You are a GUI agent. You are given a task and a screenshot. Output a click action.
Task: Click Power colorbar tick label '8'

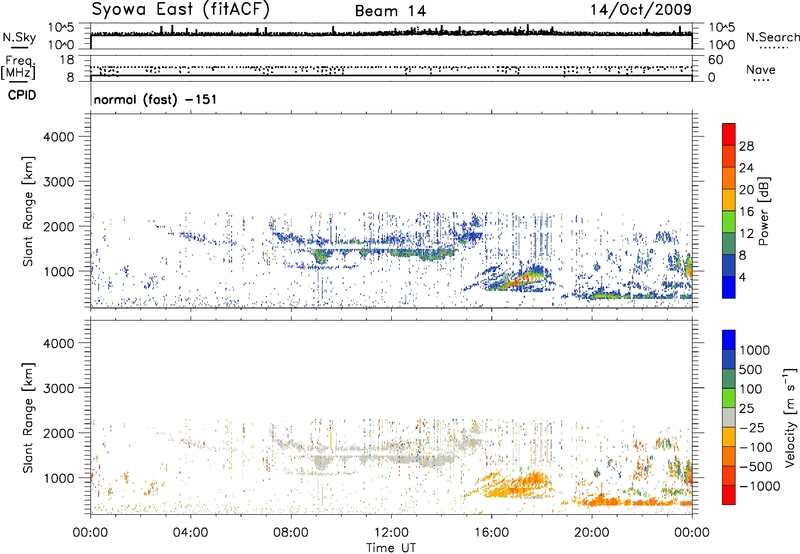point(743,256)
